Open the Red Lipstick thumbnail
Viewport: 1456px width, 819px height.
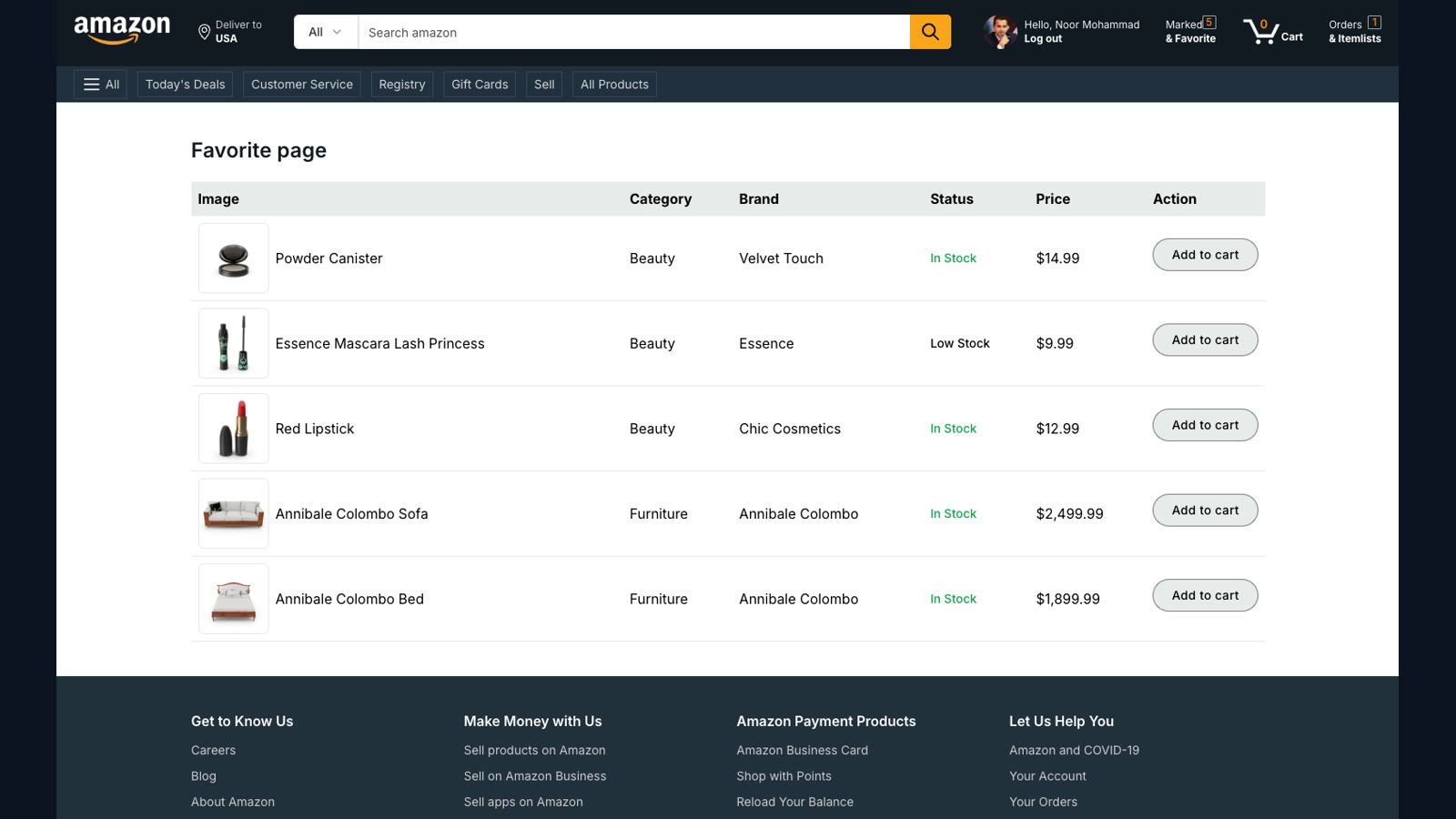coord(234,429)
